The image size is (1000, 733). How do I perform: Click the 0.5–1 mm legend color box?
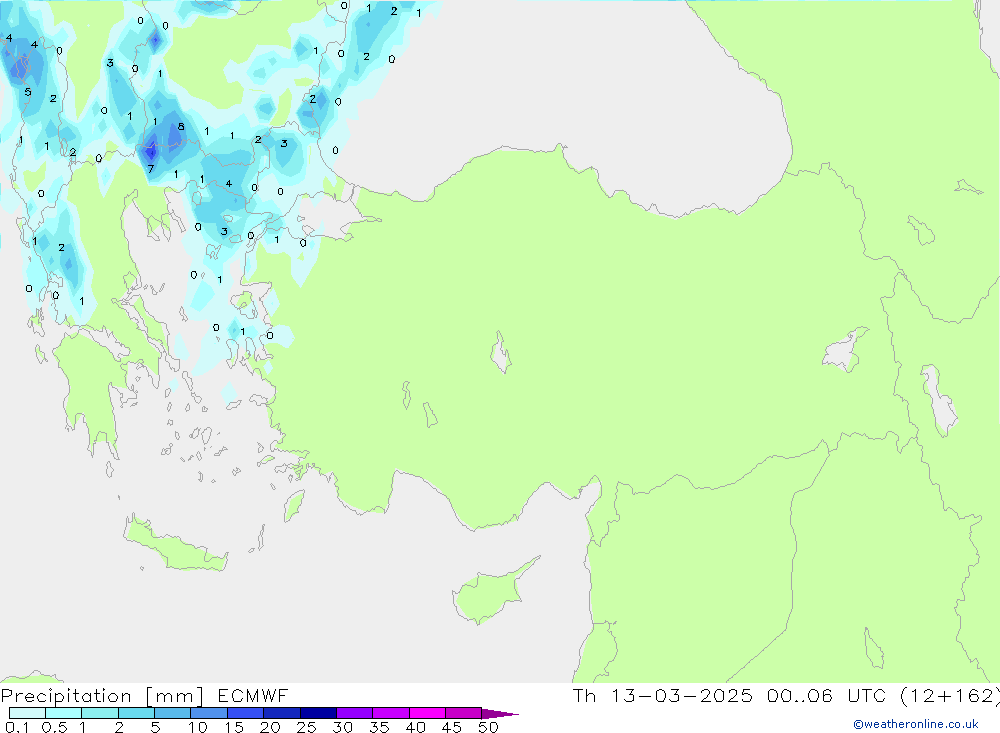[x=63, y=713]
